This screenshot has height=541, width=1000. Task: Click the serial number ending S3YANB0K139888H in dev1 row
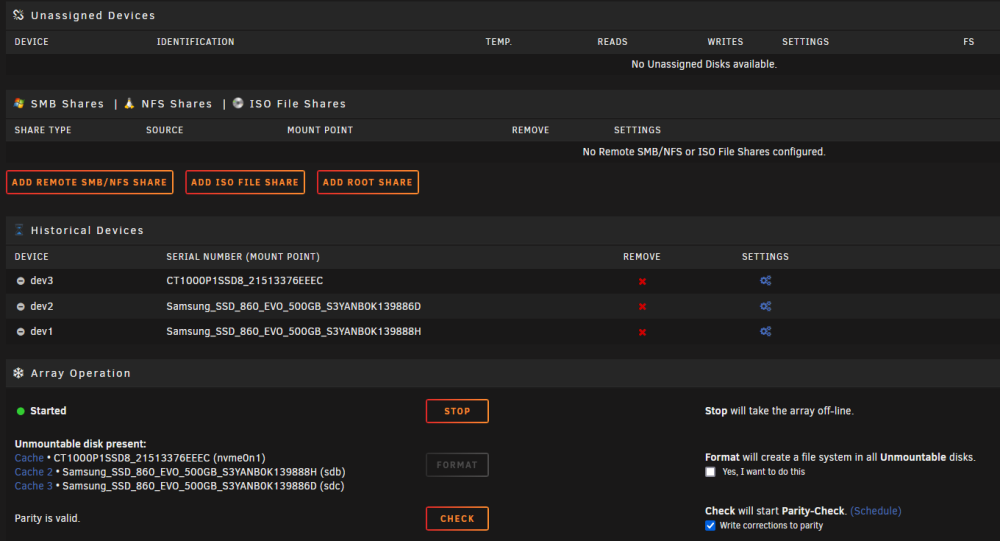pyautogui.click(x=293, y=331)
